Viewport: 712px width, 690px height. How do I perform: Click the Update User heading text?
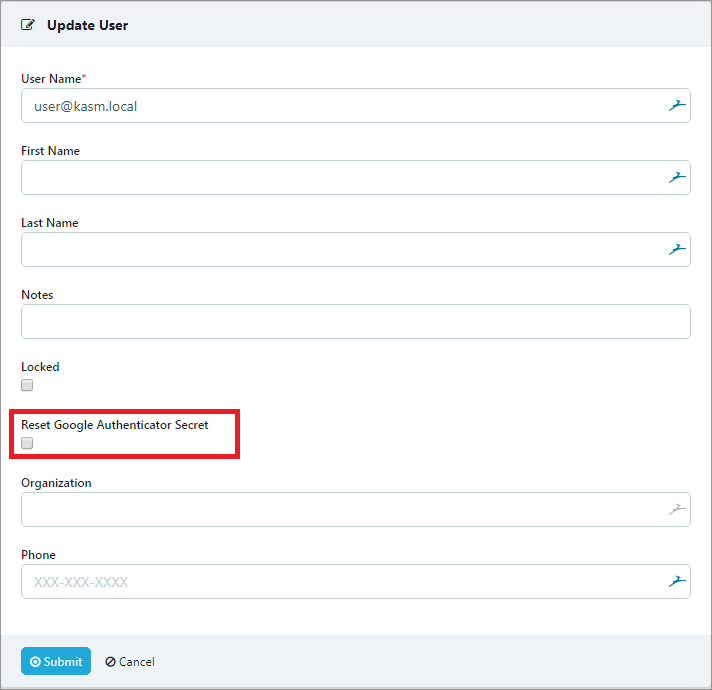click(x=87, y=25)
